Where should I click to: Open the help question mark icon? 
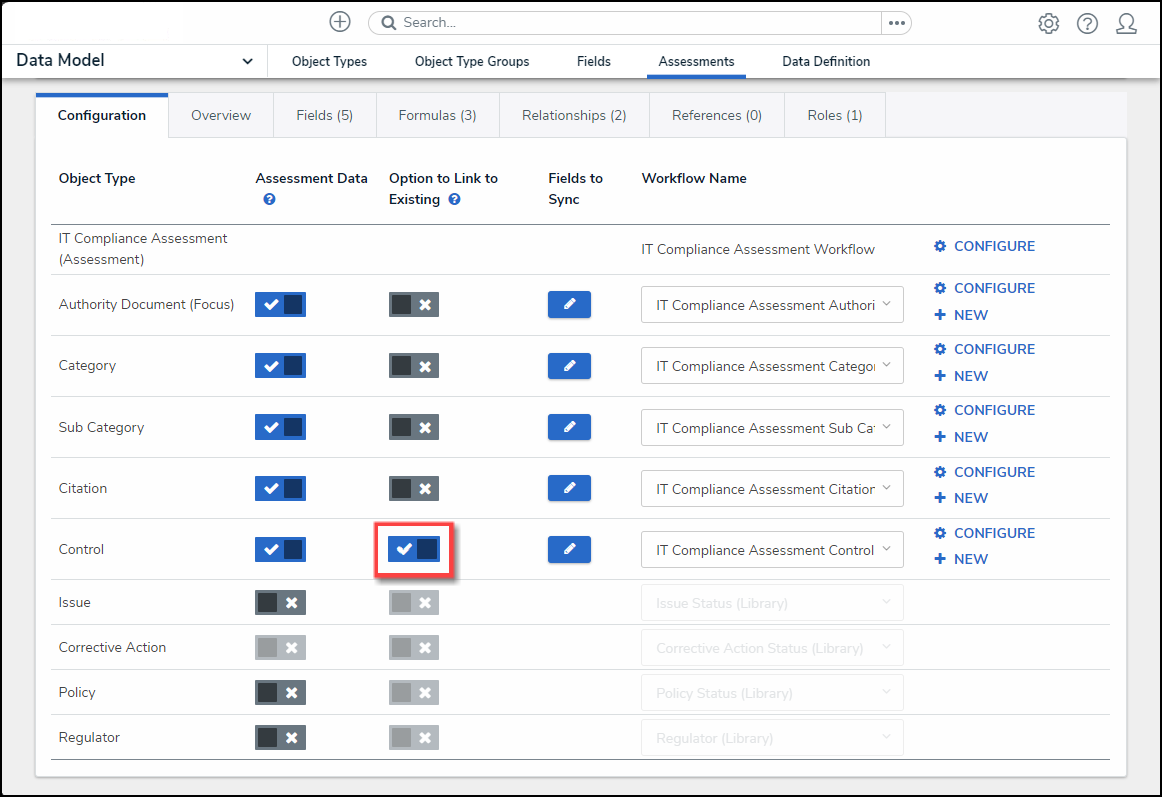pos(1087,24)
